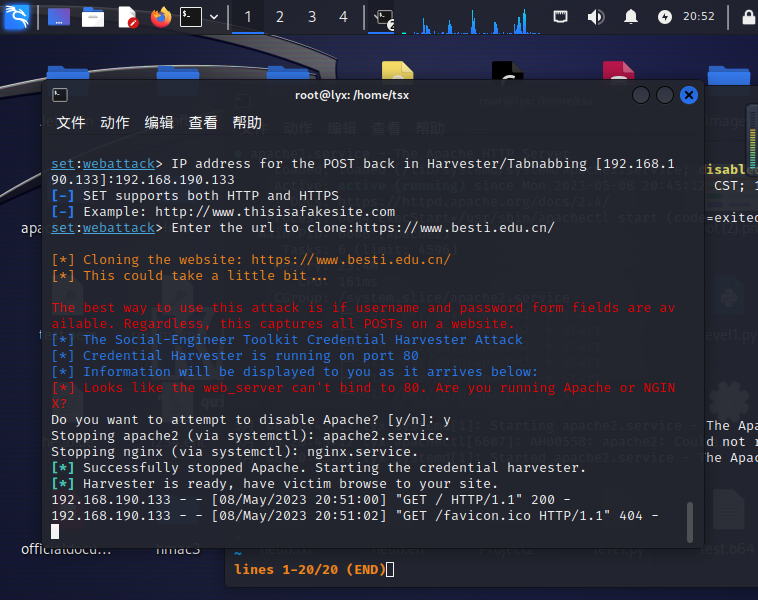The image size is (758, 600).
Task: Click the "Do you want to attempt to disable Apache?" line
Action: point(251,420)
